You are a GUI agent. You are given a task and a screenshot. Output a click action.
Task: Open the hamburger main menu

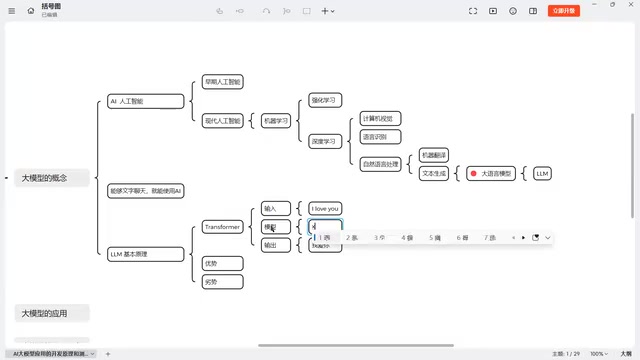[x=11, y=11]
